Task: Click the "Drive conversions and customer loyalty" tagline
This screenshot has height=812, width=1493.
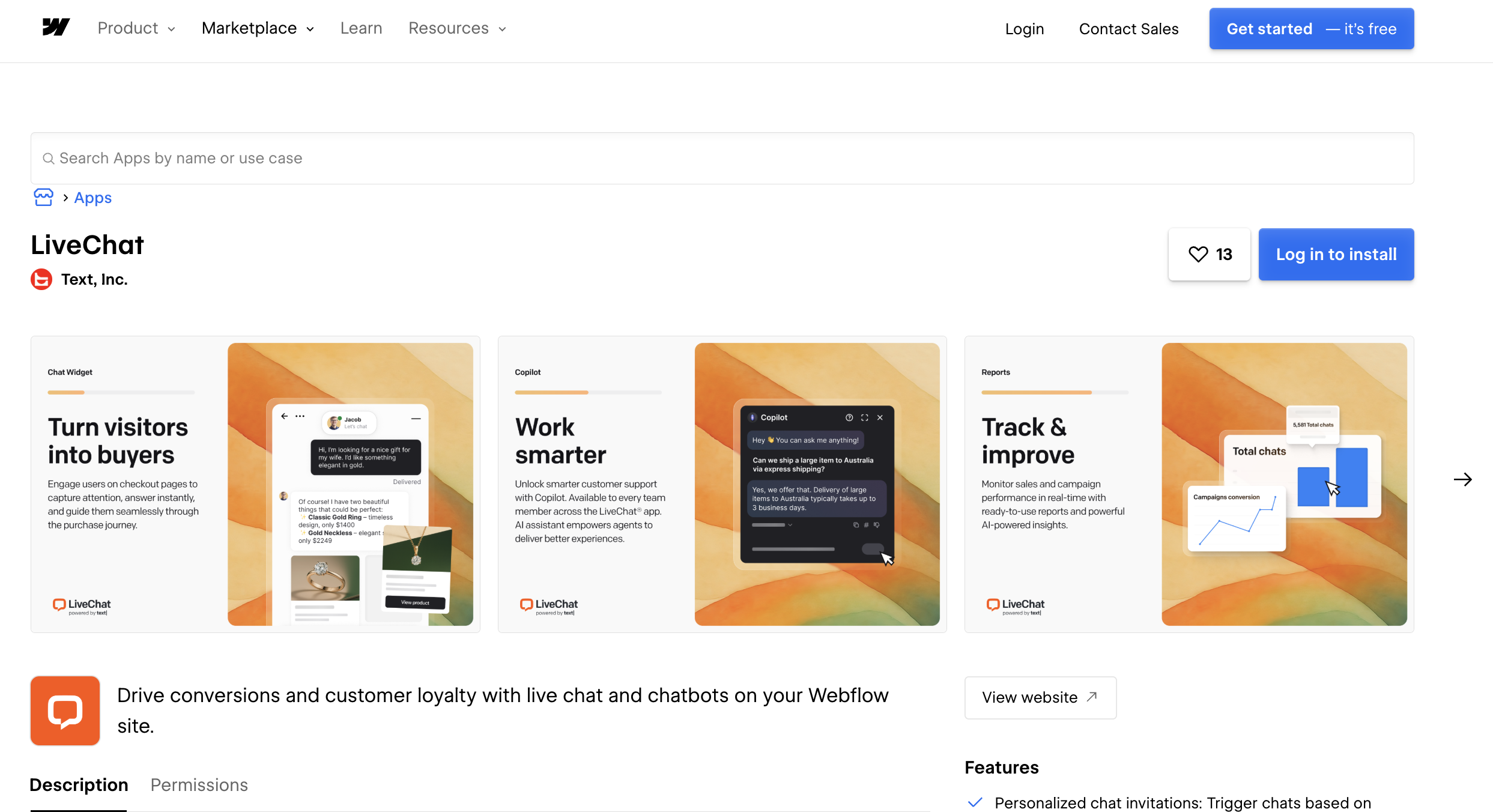Action: click(503, 710)
